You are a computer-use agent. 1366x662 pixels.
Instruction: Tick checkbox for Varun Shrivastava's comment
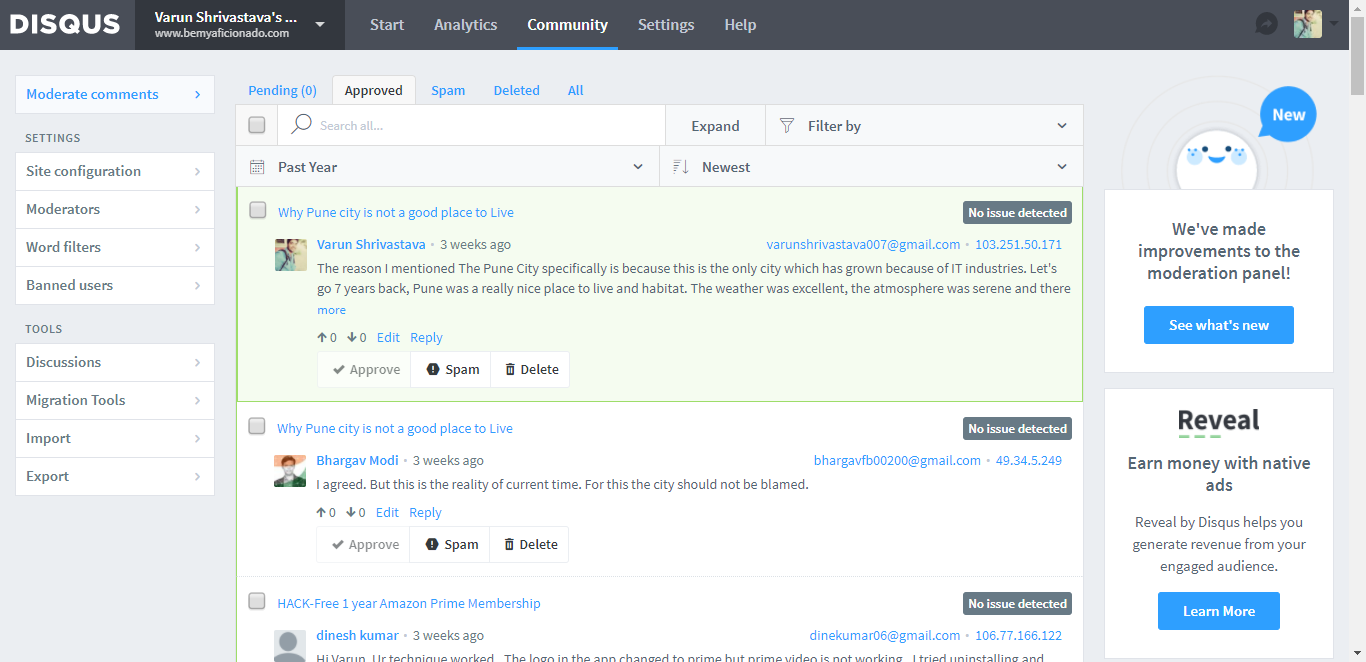258,210
